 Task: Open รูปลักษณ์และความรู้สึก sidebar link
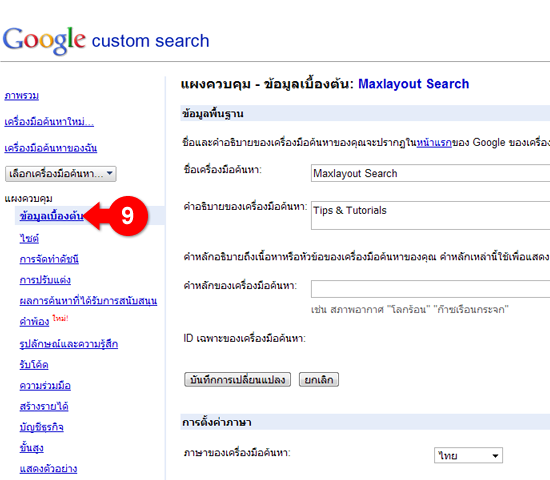tap(69, 344)
